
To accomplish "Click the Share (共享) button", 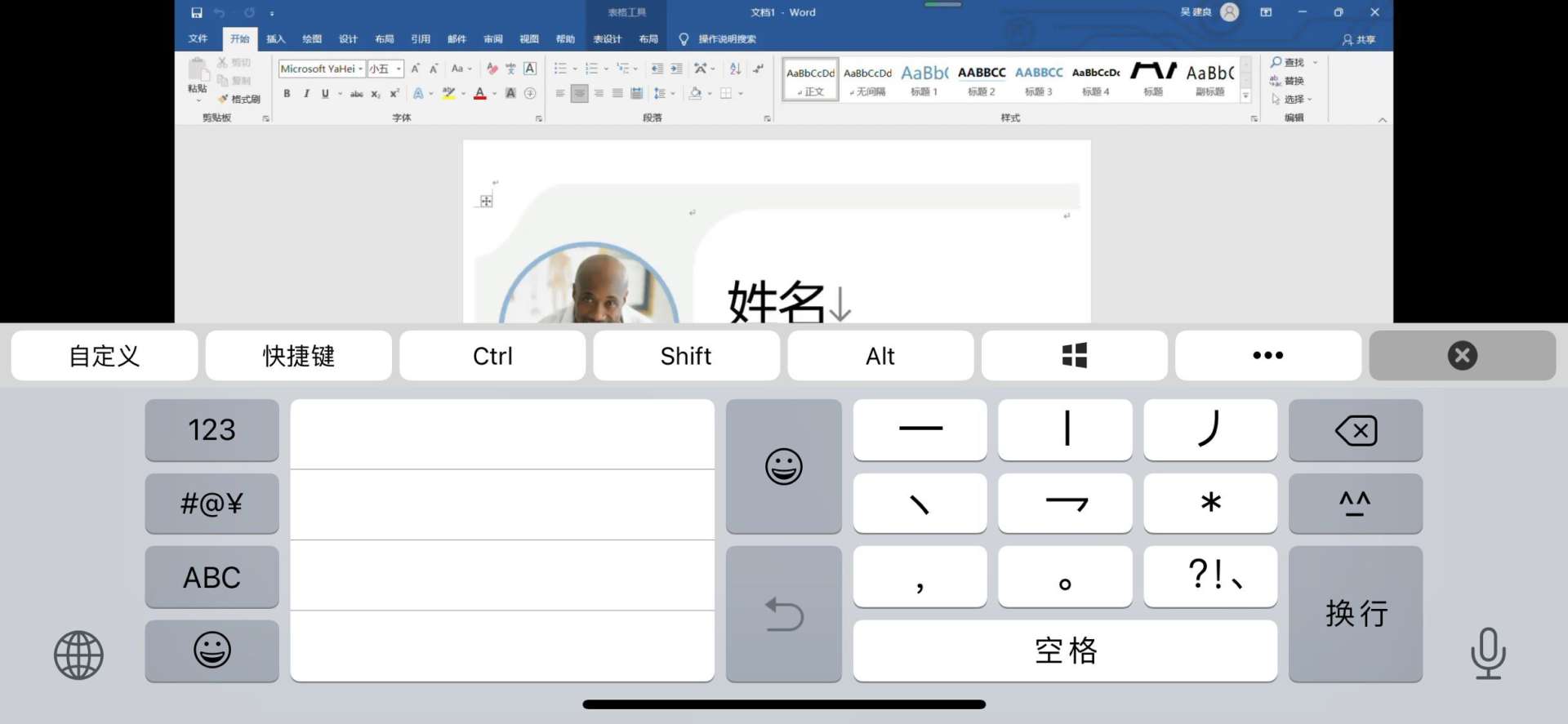I will pos(1359,39).
